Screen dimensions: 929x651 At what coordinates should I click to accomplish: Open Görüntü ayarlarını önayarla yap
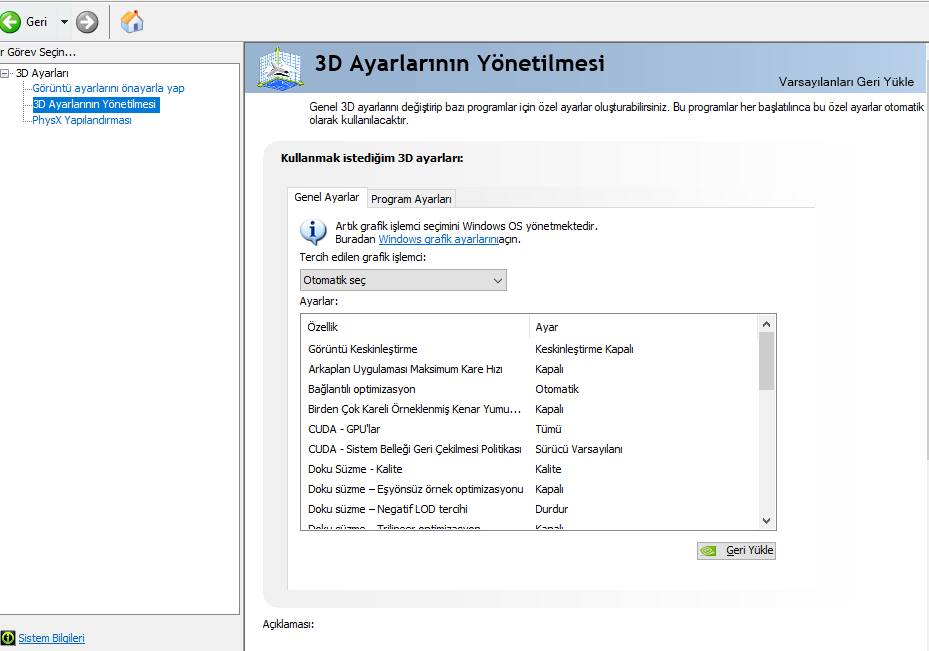click(x=108, y=88)
